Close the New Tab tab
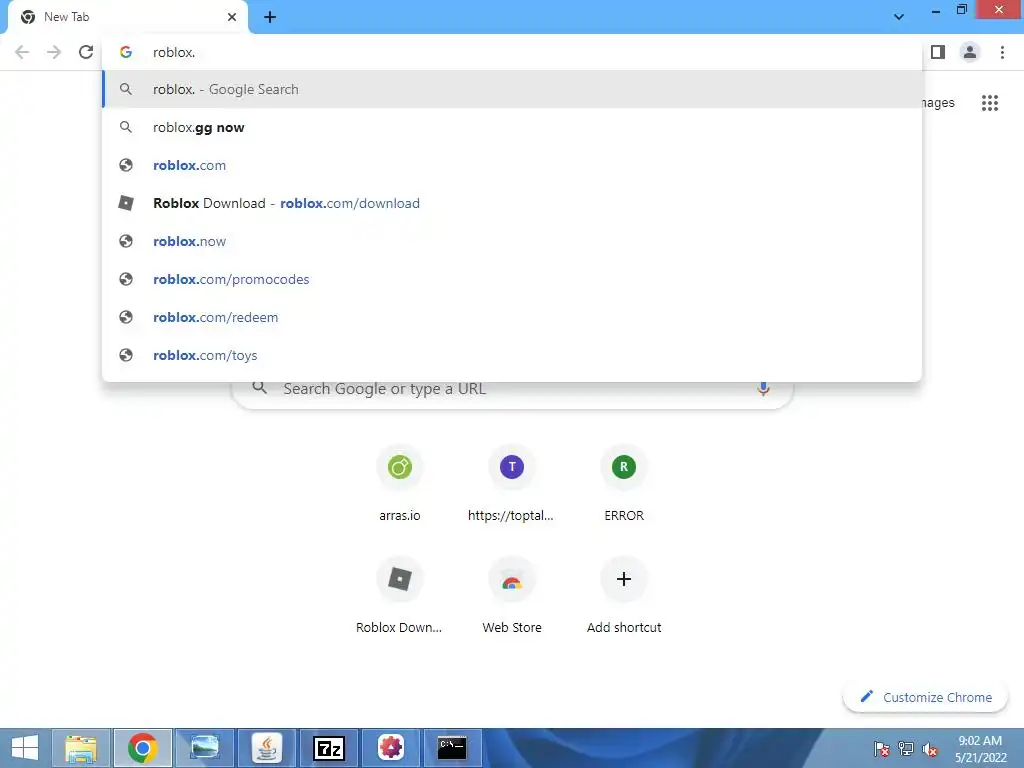The image size is (1024, 768). tap(232, 17)
